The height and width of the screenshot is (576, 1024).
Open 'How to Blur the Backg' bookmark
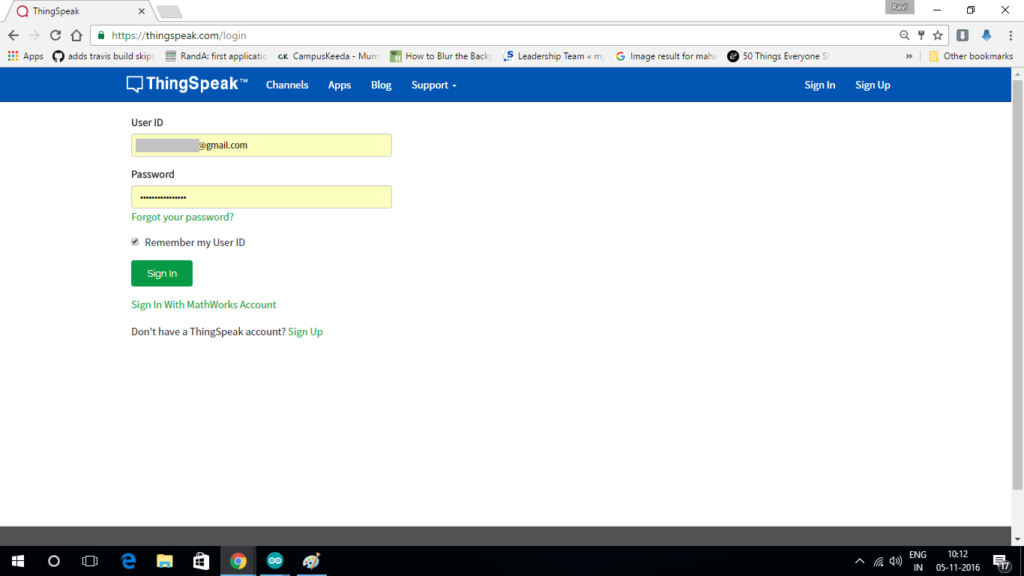(441, 56)
